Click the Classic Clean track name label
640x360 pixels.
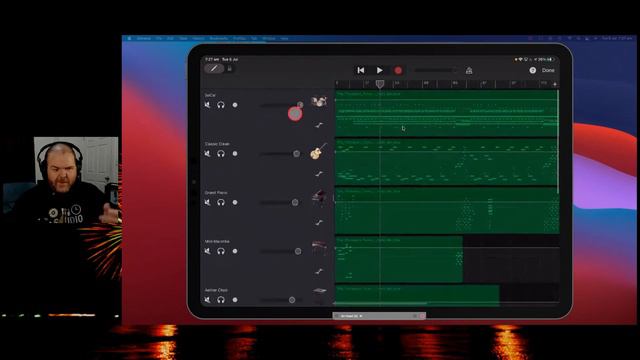pos(217,144)
